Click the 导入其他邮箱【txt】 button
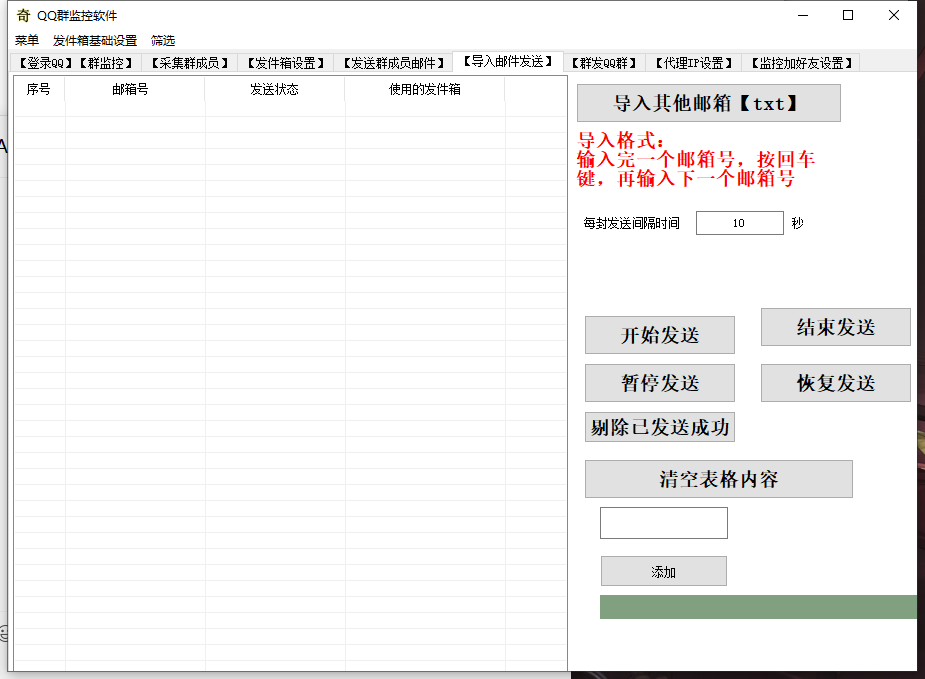This screenshot has width=925, height=679. click(708, 103)
